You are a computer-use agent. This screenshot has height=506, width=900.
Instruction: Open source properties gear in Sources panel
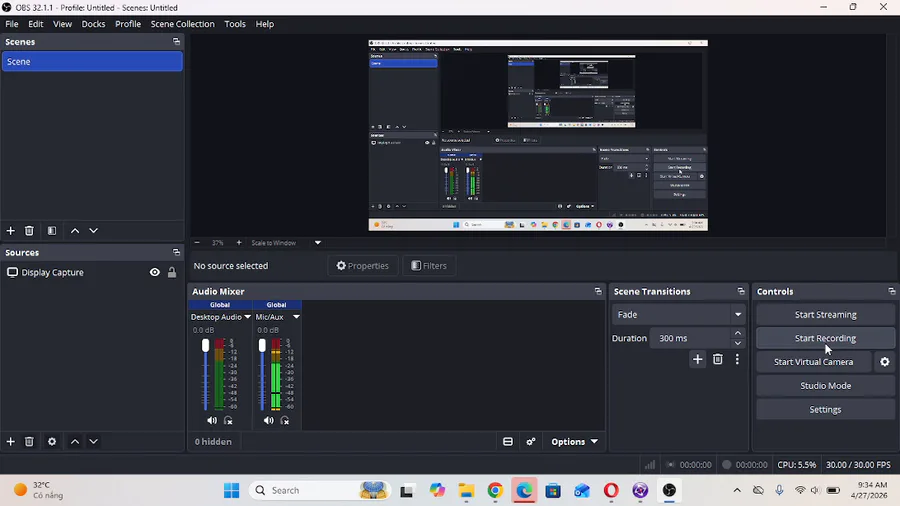(x=52, y=441)
